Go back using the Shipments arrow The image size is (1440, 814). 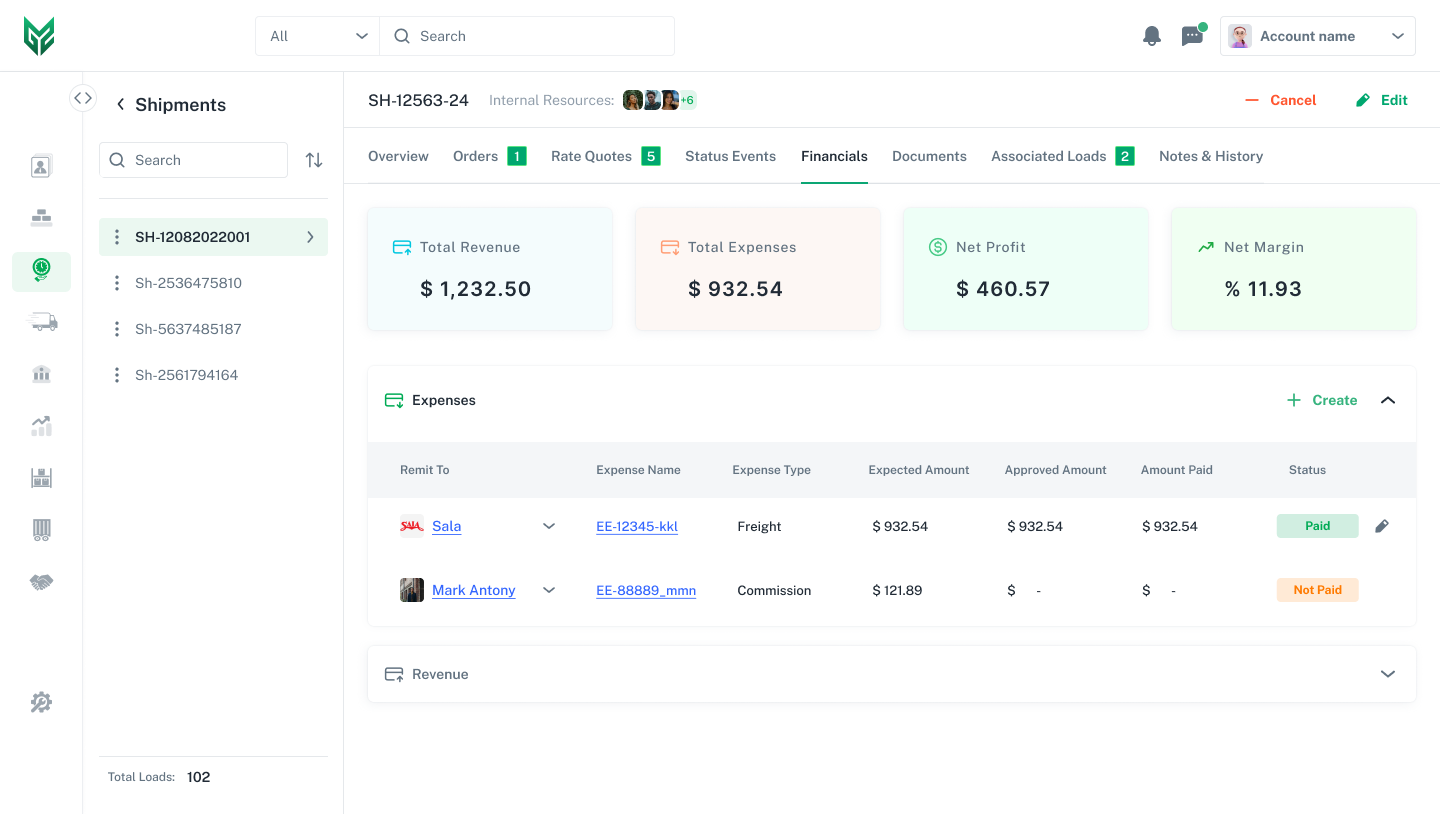(x=120, y=104)
